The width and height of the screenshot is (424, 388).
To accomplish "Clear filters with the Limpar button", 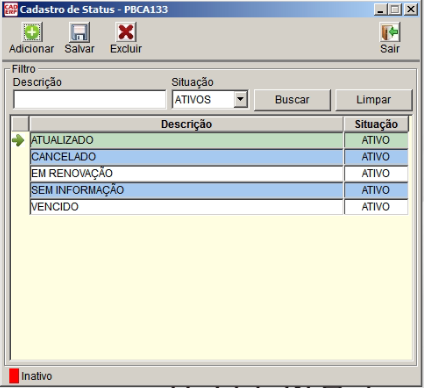I will point(374,100).
